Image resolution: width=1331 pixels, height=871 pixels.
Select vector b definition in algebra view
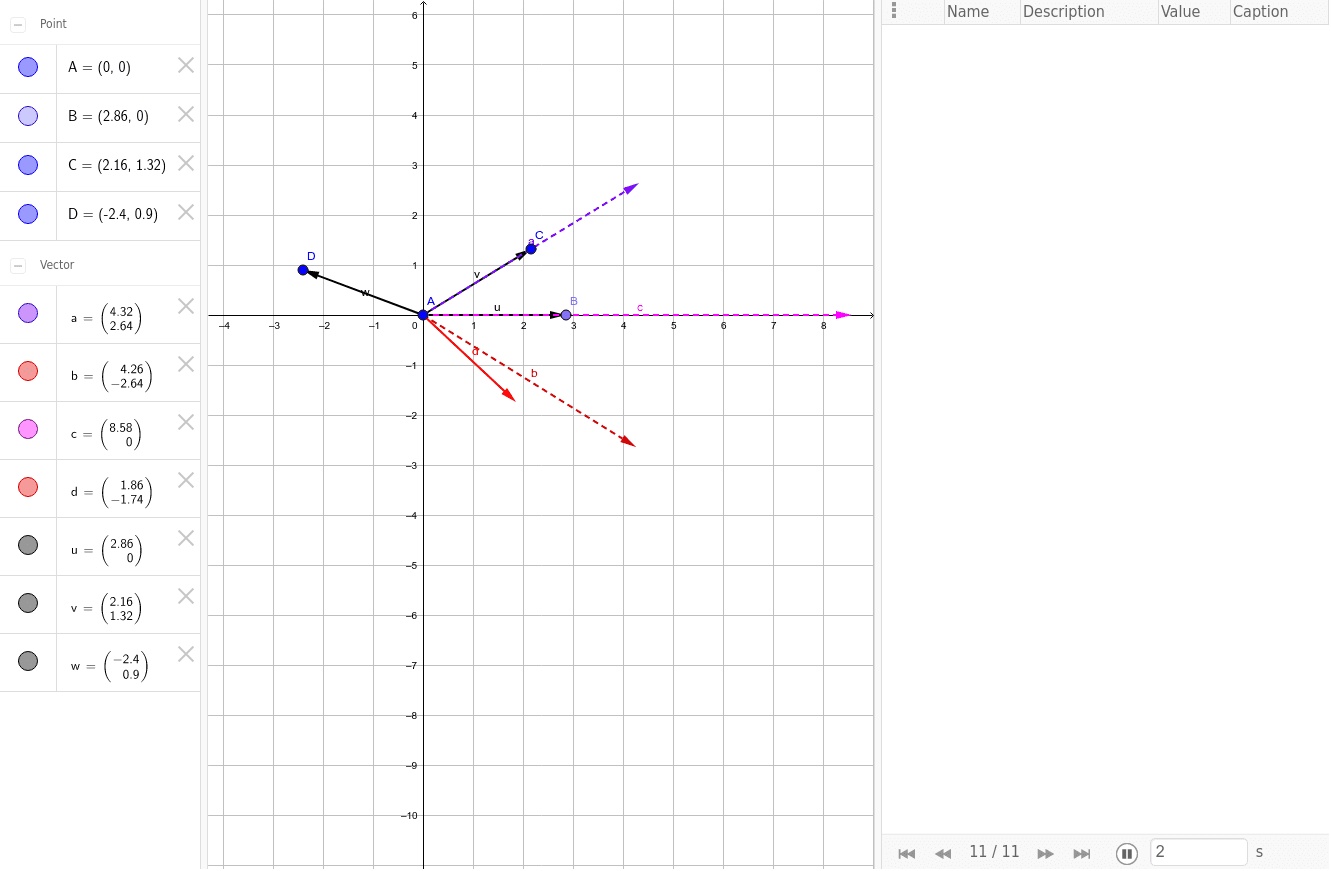point(111,377)
